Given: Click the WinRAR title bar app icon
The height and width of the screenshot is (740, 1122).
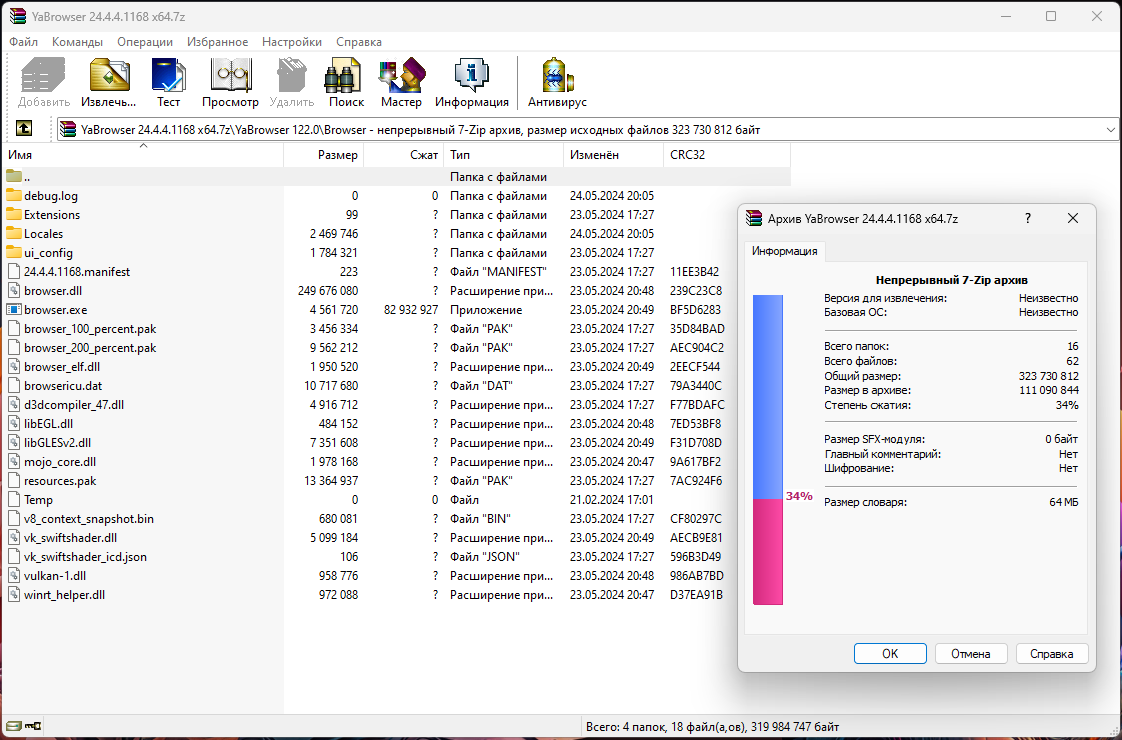Looking at the screenshot, I should pos(18,16).
